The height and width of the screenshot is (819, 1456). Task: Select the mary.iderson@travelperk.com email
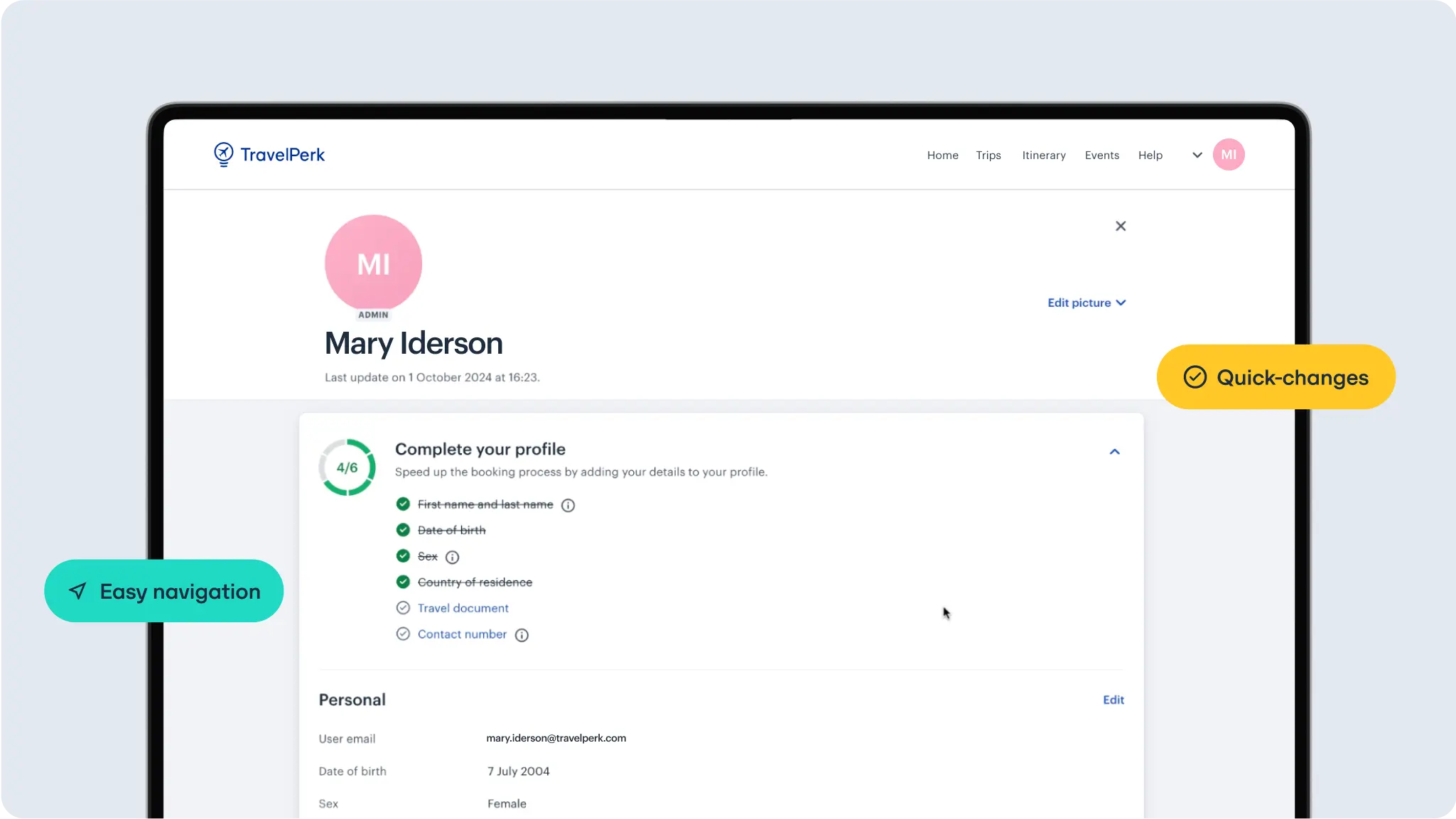click(556, 738)
